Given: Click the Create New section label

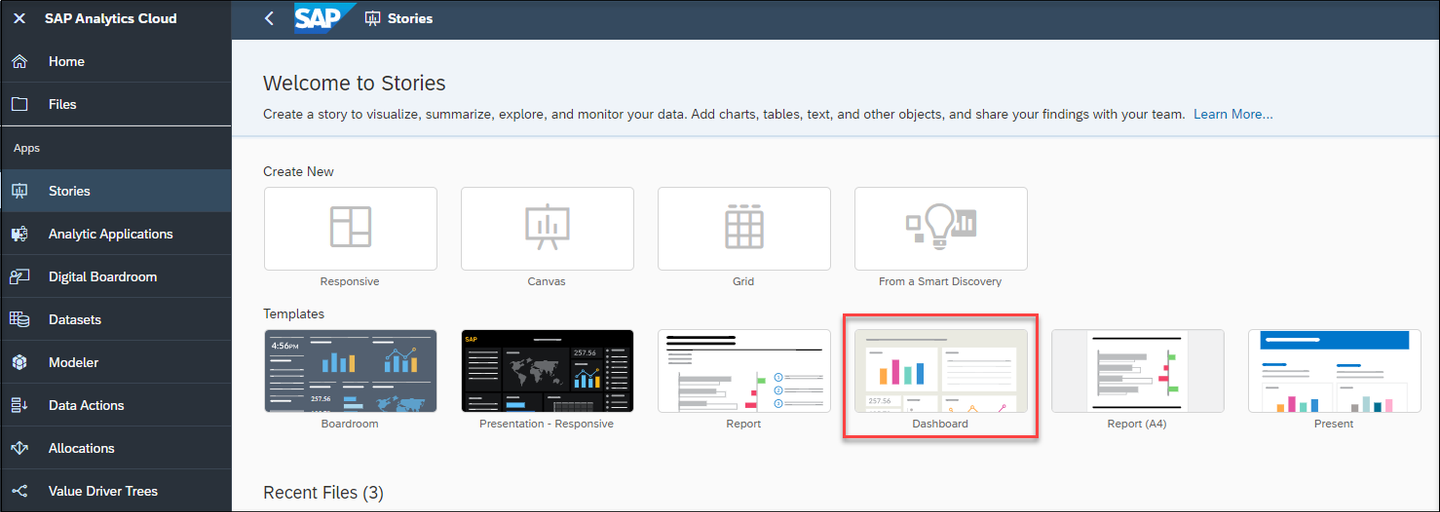Looking at the screenshot, I should point(299,171).
